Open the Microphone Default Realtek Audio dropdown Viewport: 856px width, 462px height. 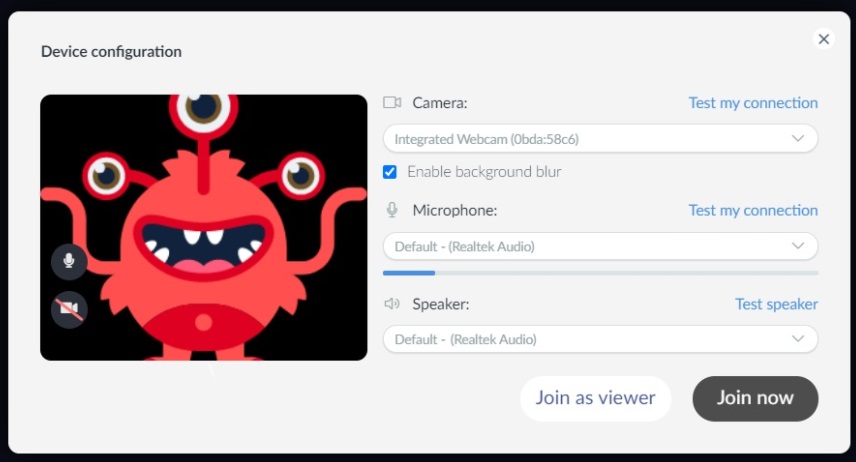tap(601, 246)
